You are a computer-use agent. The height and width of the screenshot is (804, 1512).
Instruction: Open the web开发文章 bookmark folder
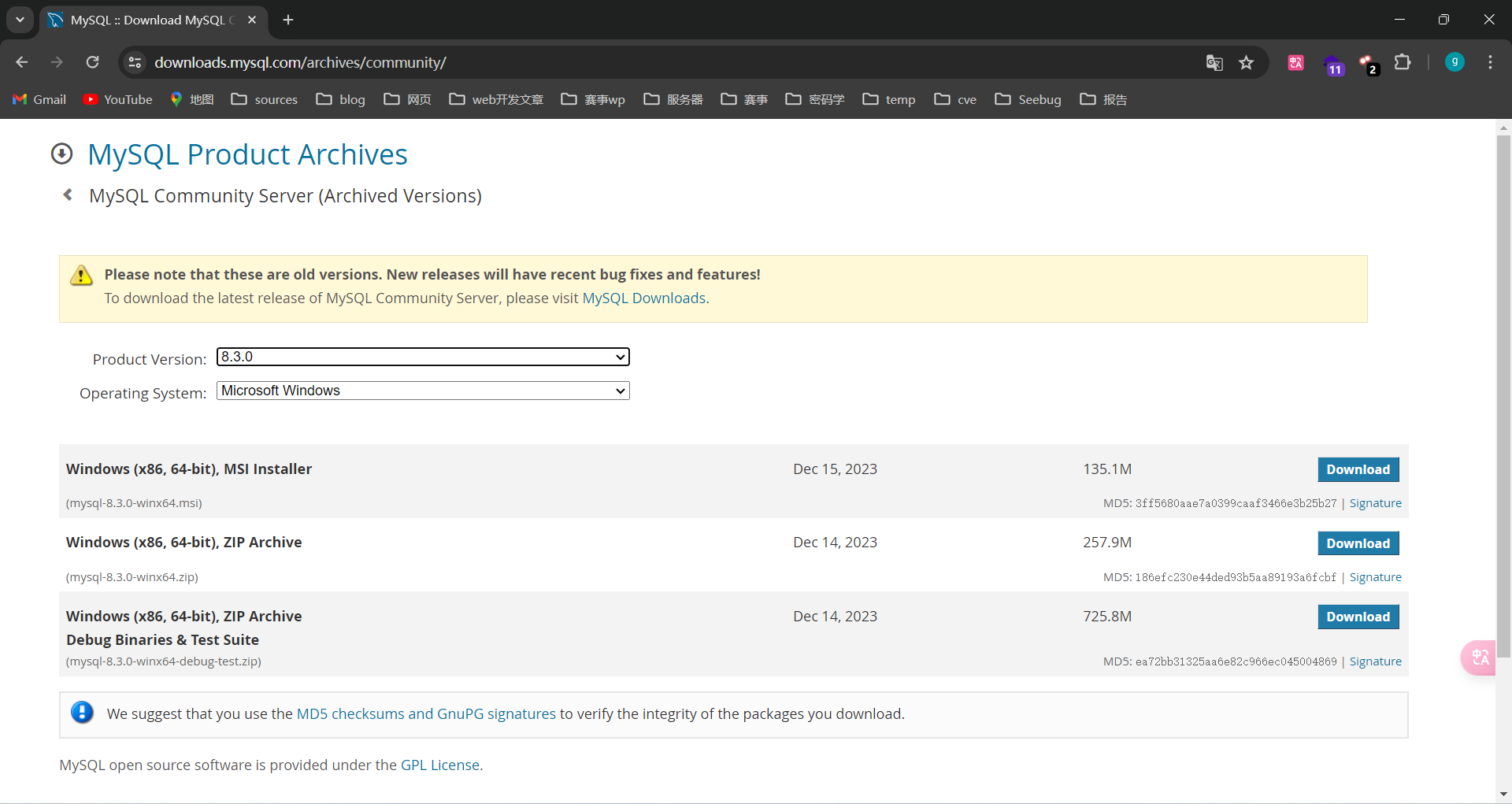[x=497, y=99]
